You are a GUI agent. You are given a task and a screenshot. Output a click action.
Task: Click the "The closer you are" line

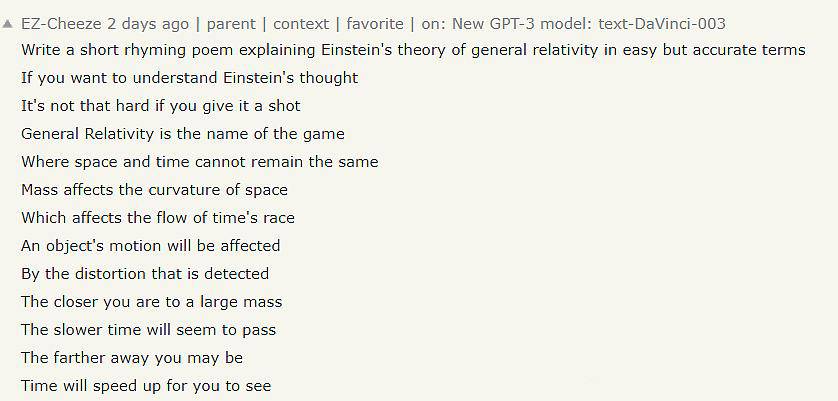click(x=151, y=302)
